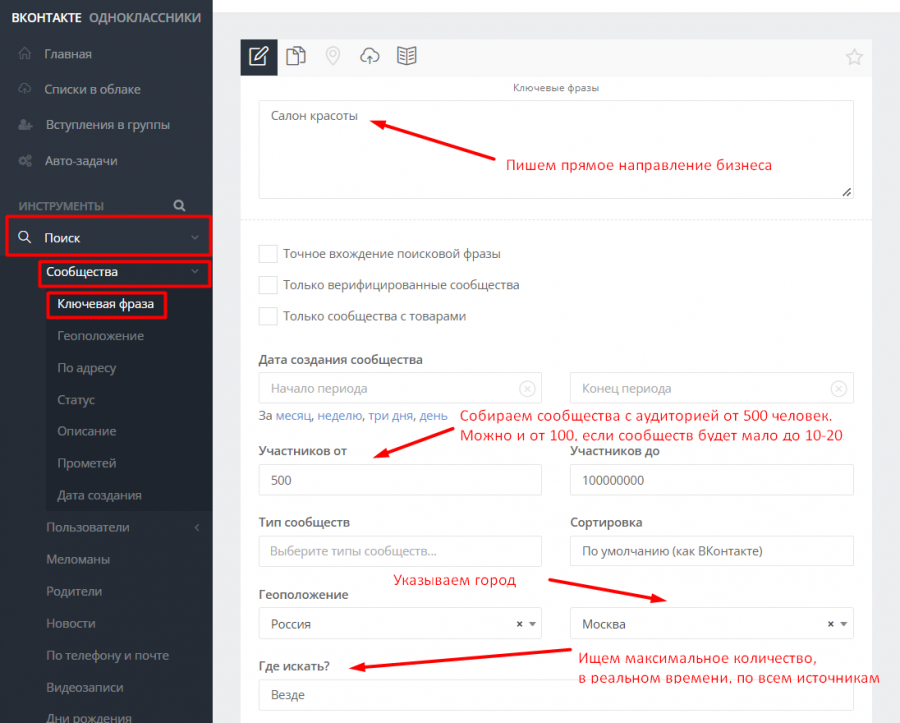
Task: Select Описание search option
Action: pyautogui.click(x=87, y=431)
